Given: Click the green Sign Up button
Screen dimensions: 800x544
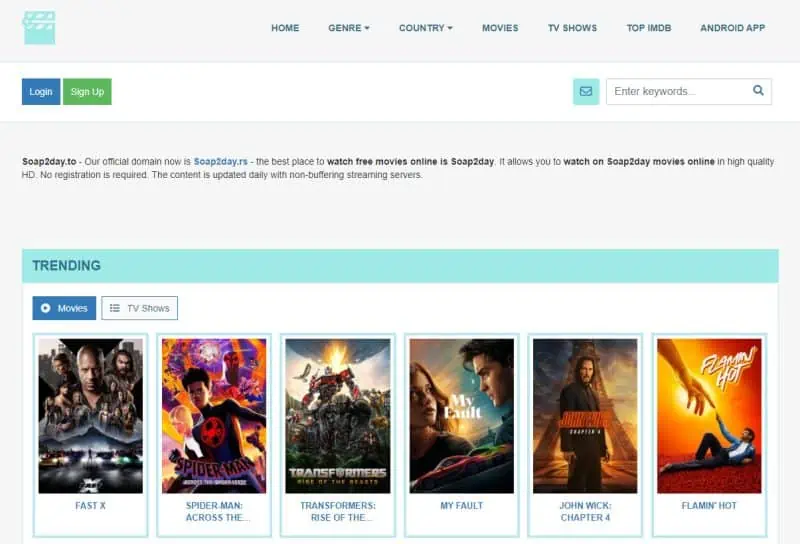Looking at the screenshot, I should pos(87,91).
